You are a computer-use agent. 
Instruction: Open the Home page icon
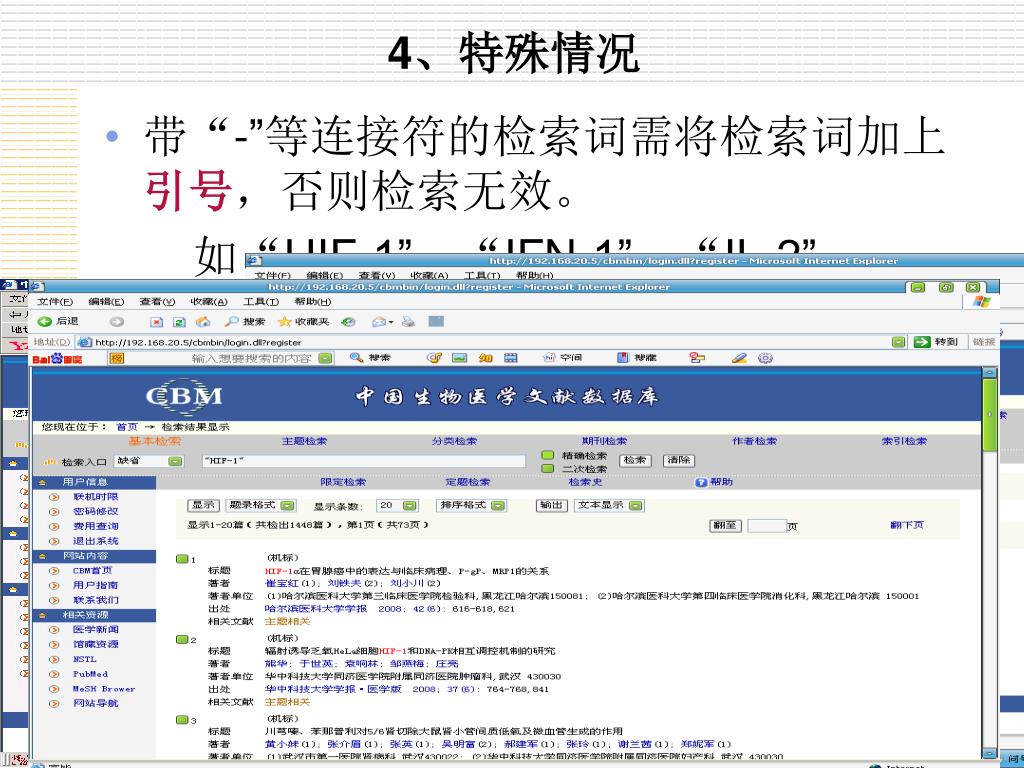(203, 321)
